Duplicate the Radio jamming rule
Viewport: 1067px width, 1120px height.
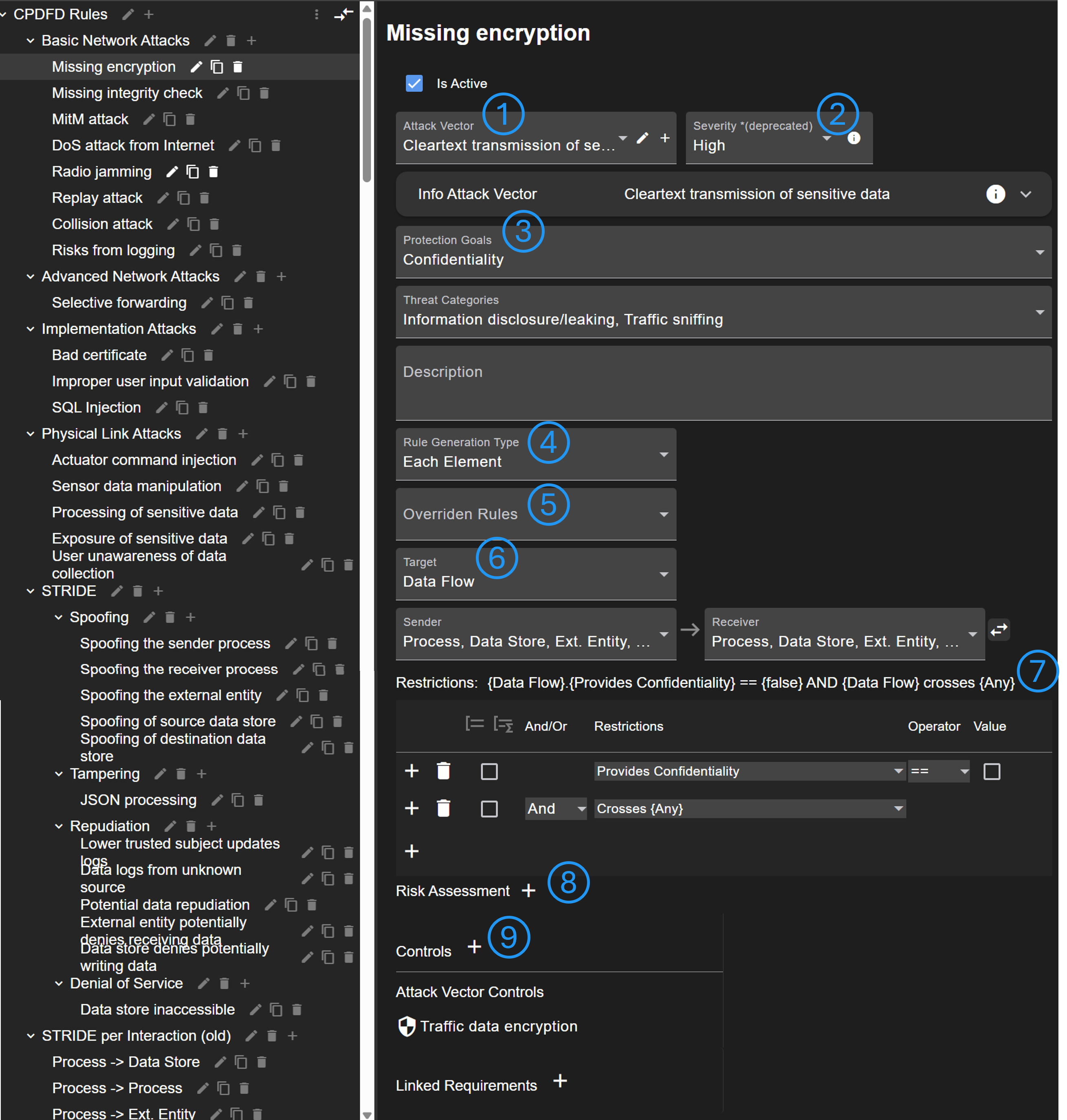tap(193, 172)
